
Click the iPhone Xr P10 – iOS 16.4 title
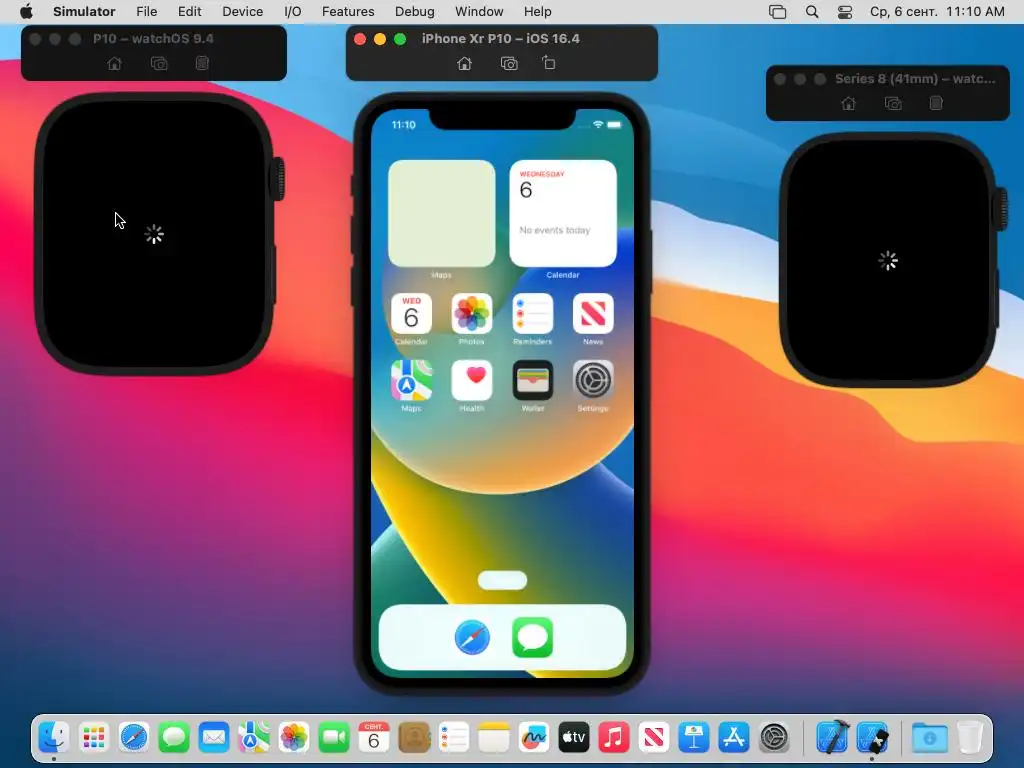pyautogui.click(x=500, y=39)
